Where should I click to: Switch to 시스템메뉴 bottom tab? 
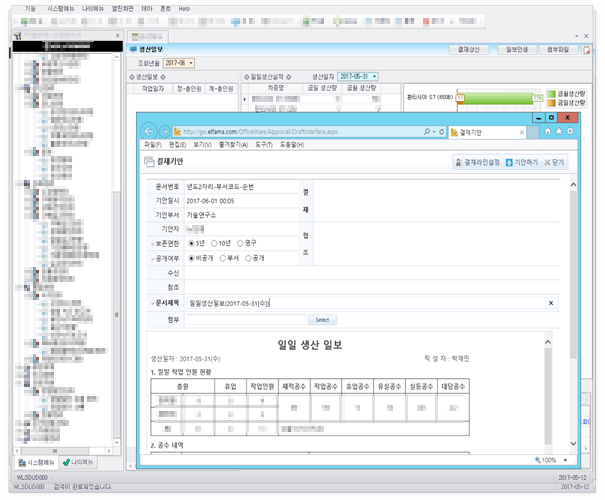(x=37, y=462)
